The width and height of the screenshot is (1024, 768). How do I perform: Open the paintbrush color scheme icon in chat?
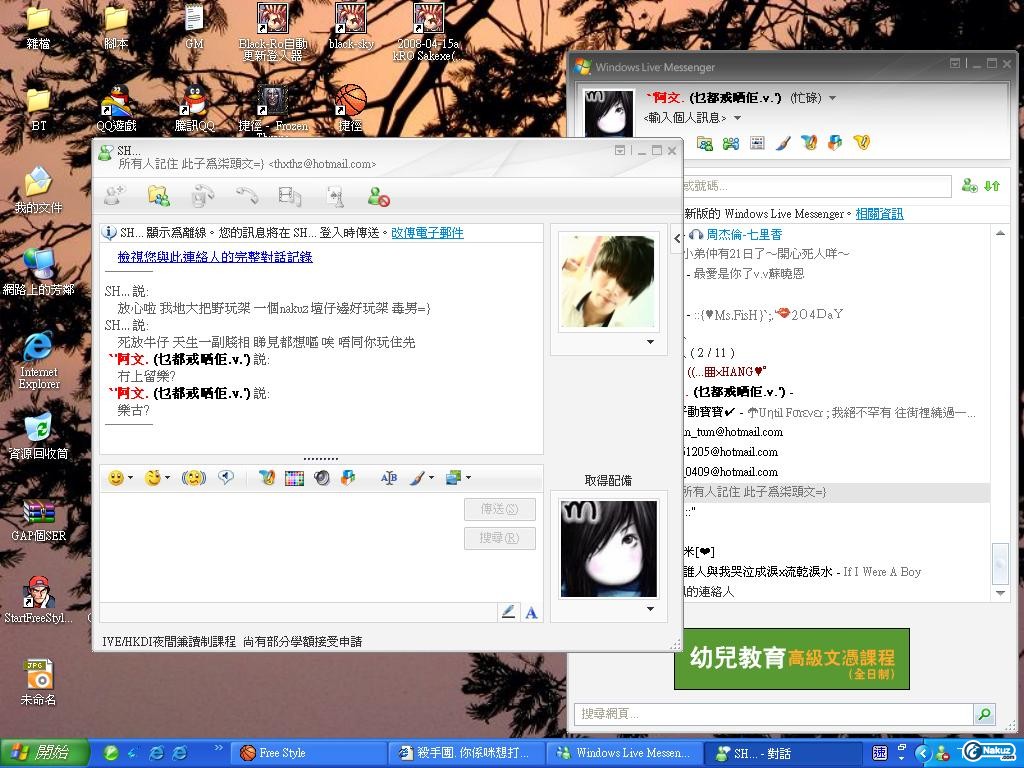click(417, 479)
